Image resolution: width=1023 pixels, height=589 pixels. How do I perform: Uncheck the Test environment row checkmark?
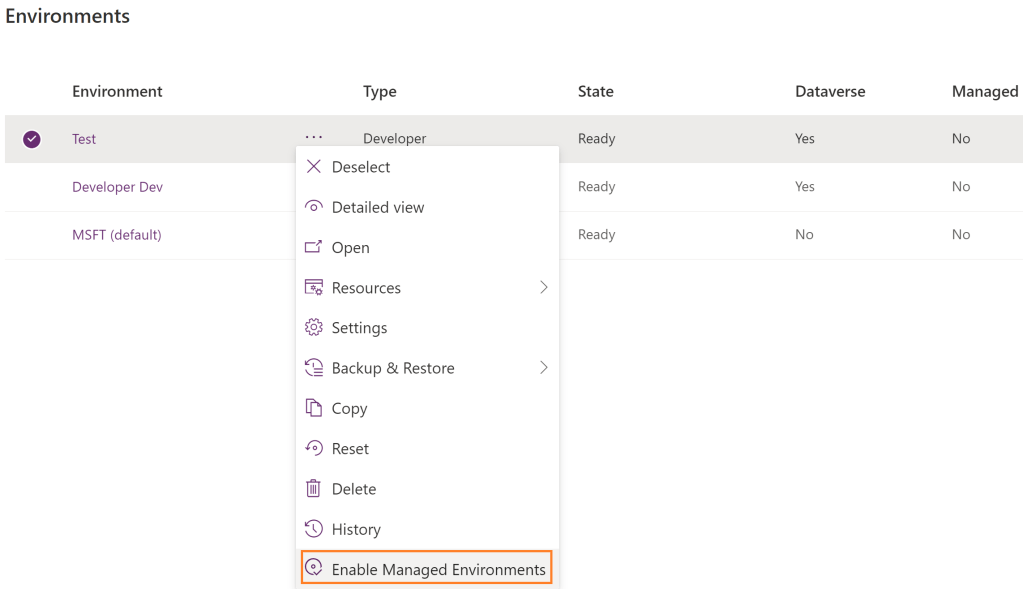click(x=32, y=139)
